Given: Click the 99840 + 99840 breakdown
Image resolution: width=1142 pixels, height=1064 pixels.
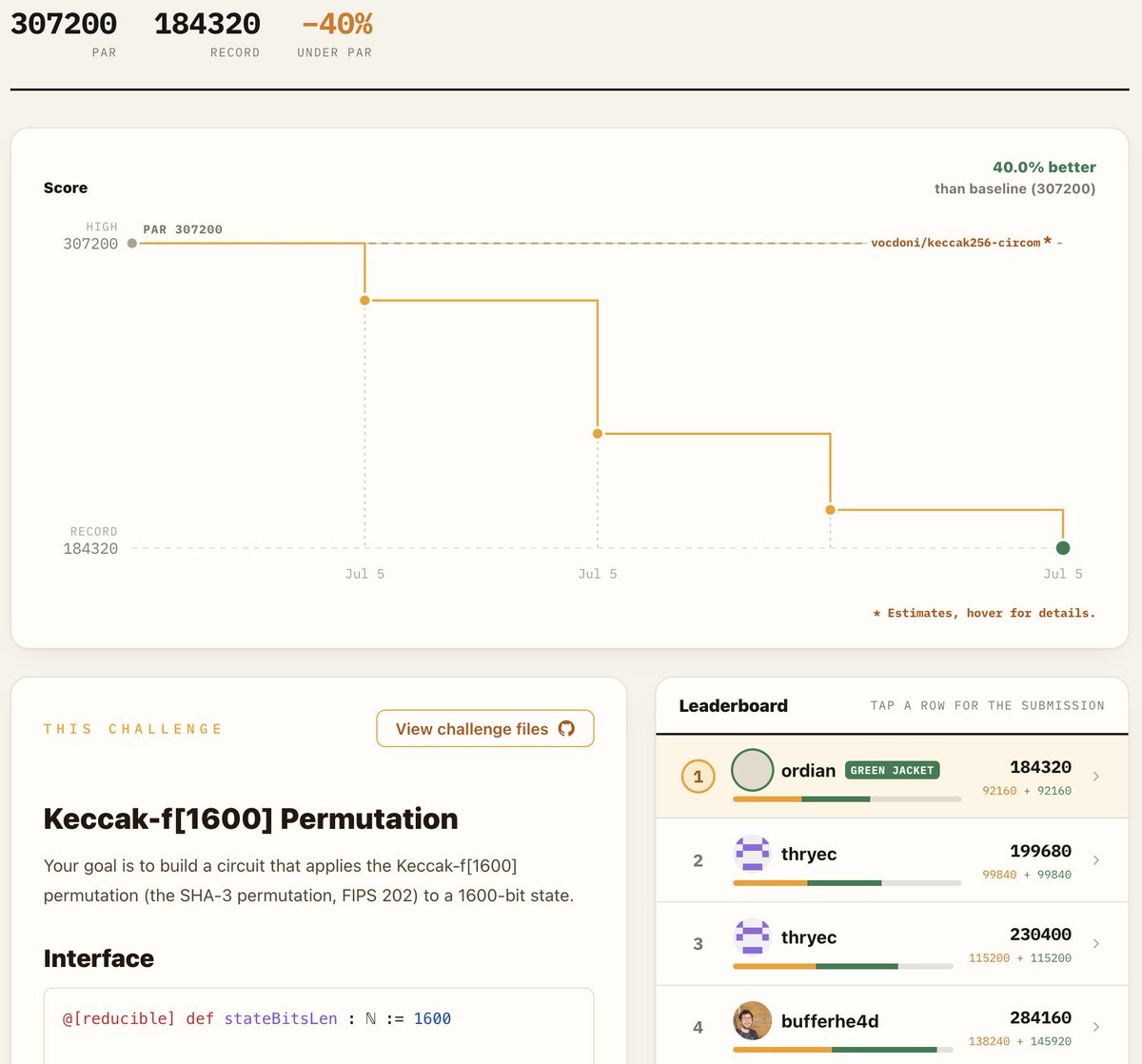Looking at the screenshot, I should pos(1027,875).
